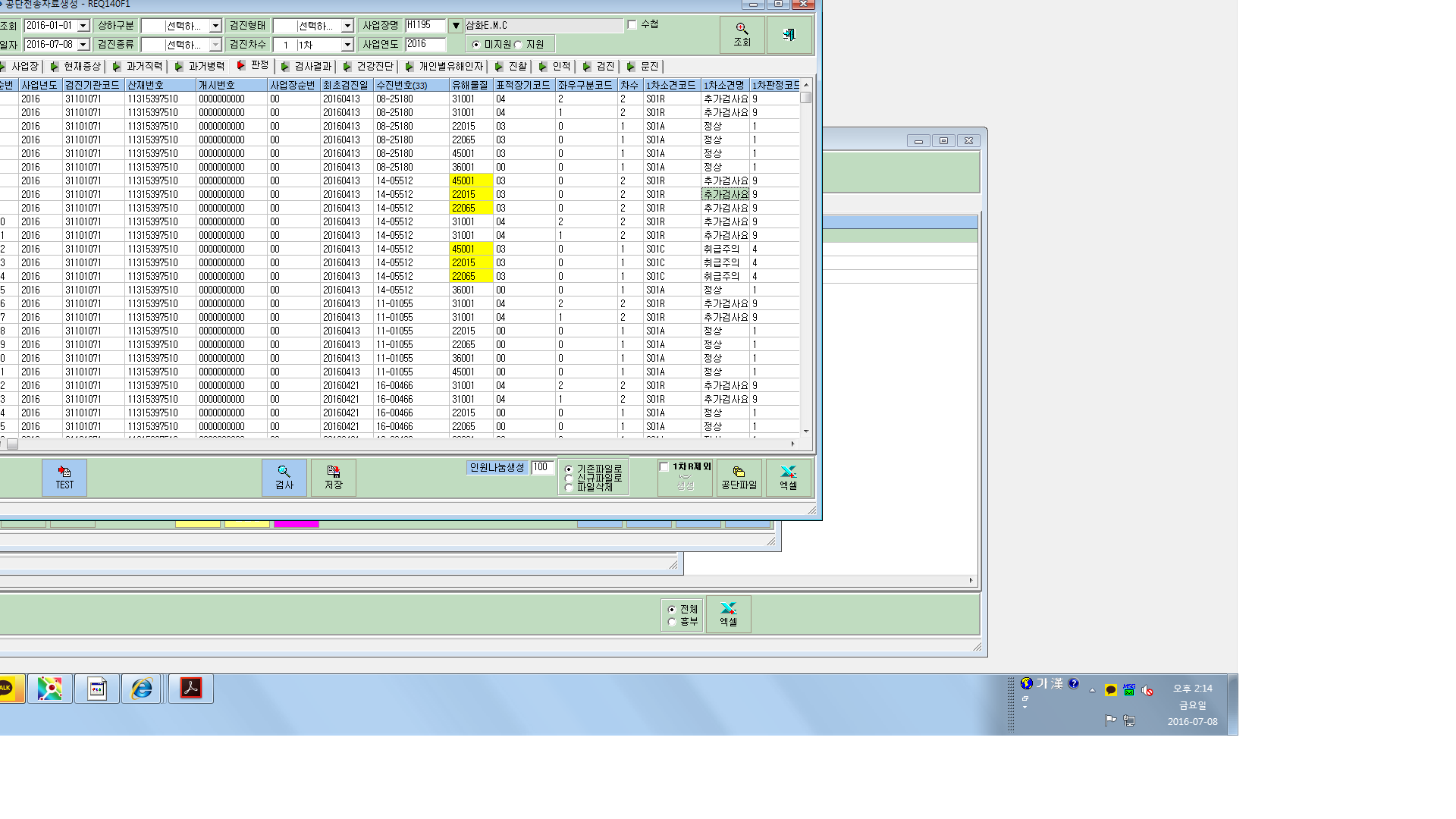This screenshot has height=819, width=1456.
Task: Launch Adobe Reader from the taskbar
Action: click(190, 689)
